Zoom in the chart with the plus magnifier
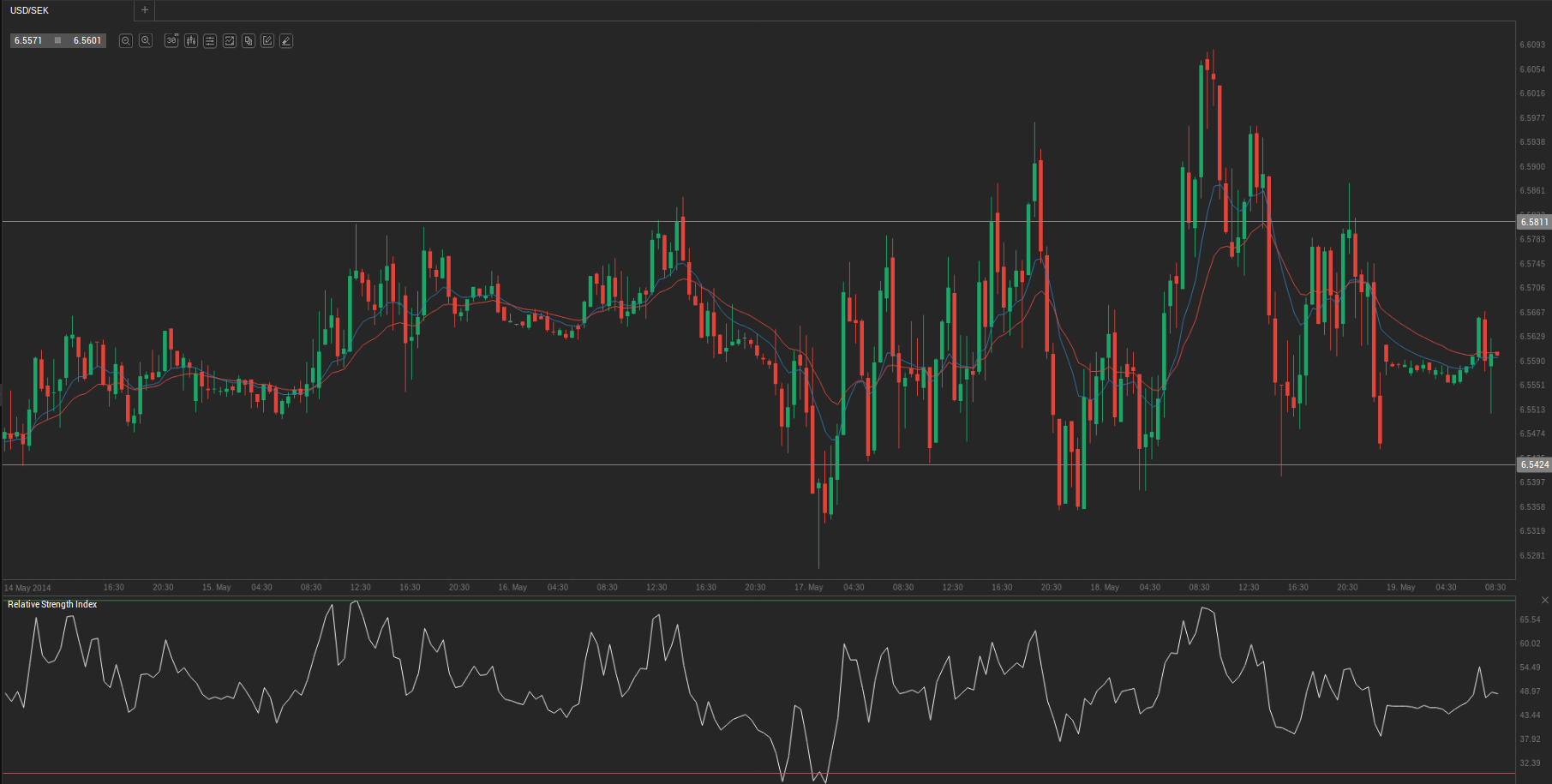 (x=146, y=41)
